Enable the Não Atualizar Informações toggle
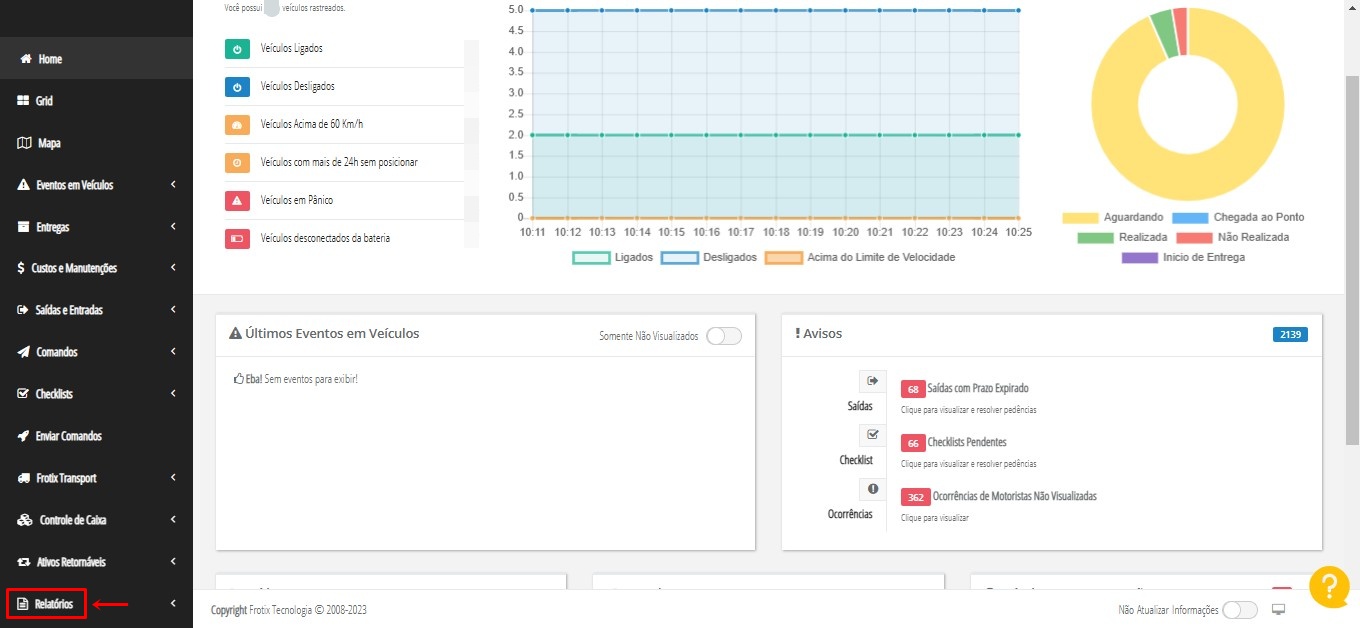The image size is (1360, 628). click(1240, 610)
